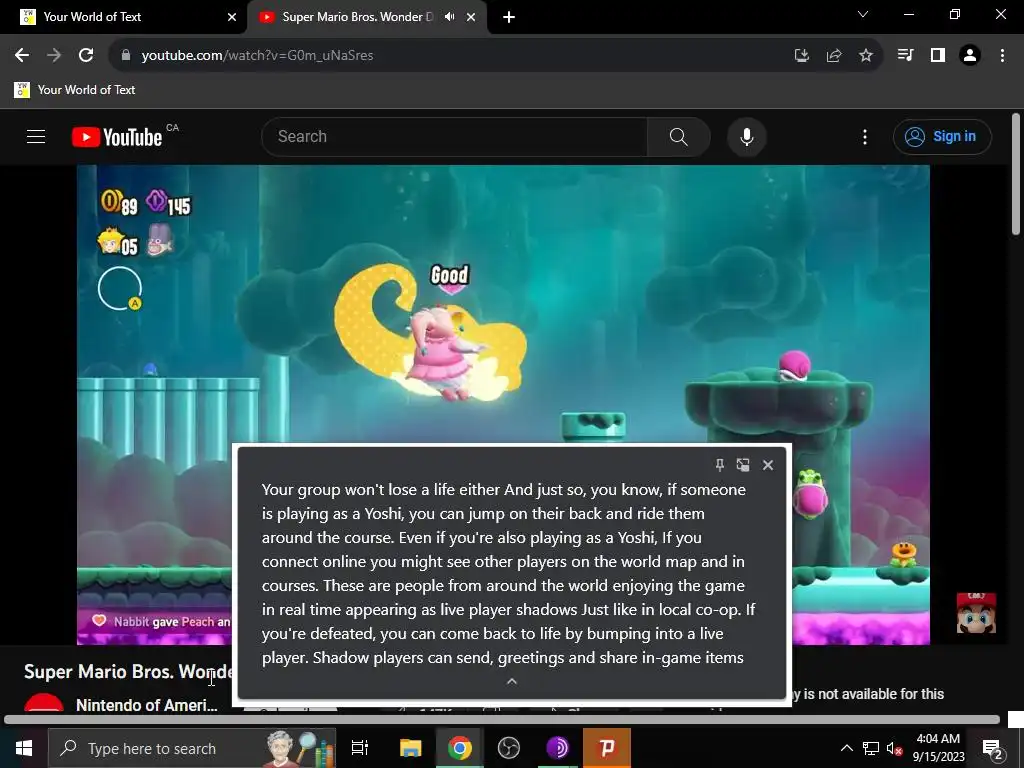Open the notification center icon
Viewport: 1024px width, 768px height.
[993, 748]
